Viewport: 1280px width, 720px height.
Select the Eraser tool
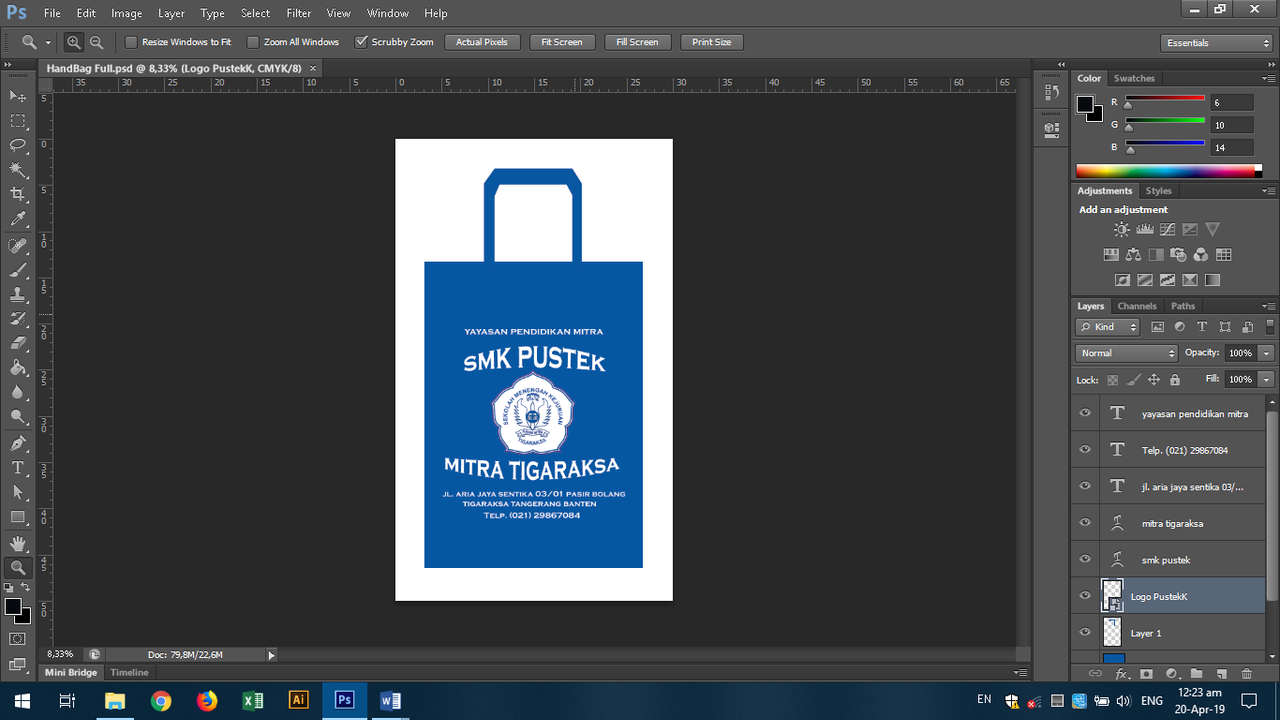tap(18, 343)
